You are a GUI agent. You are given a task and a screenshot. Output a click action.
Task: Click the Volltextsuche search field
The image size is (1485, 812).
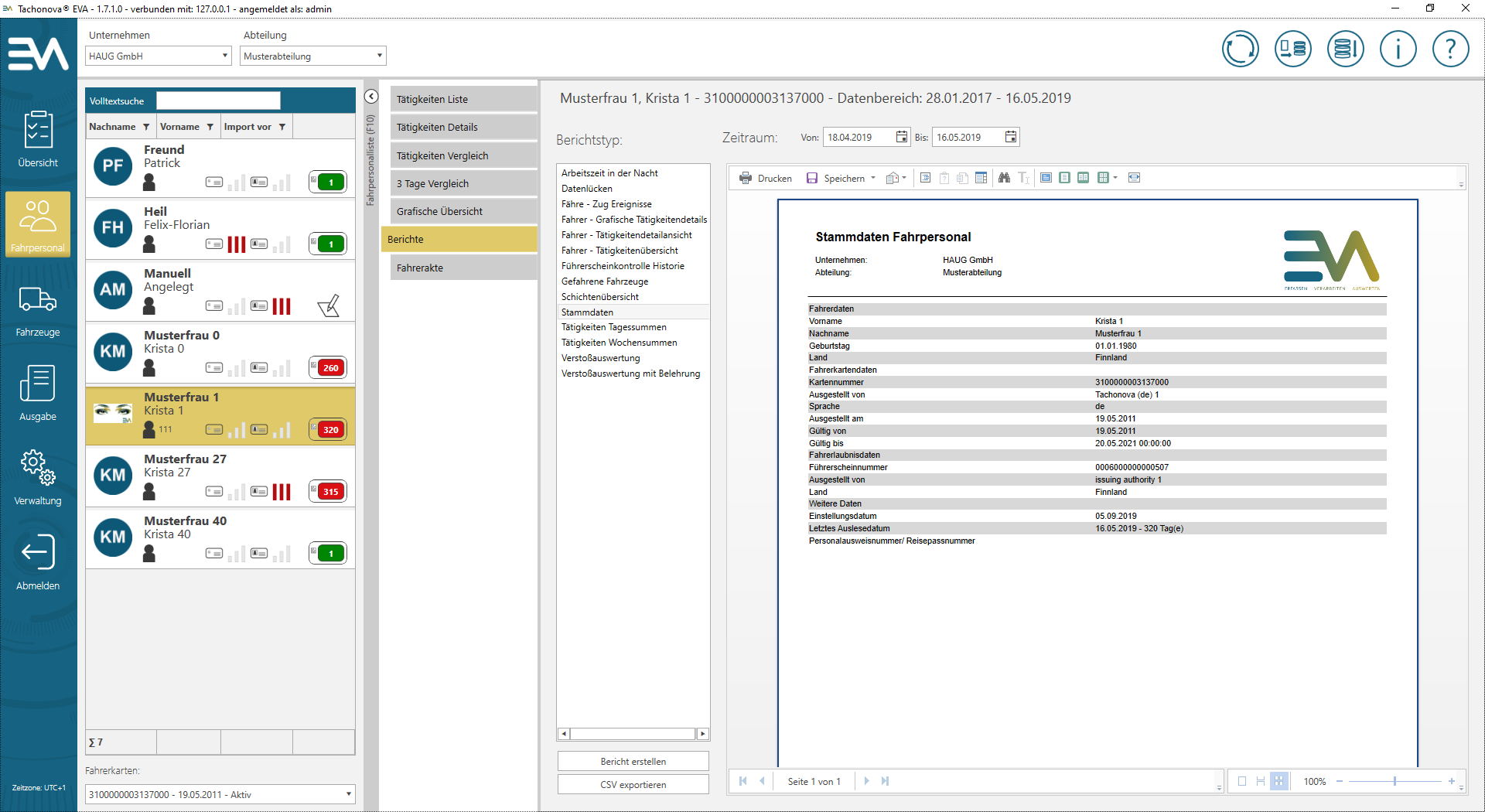click(218, 101)
